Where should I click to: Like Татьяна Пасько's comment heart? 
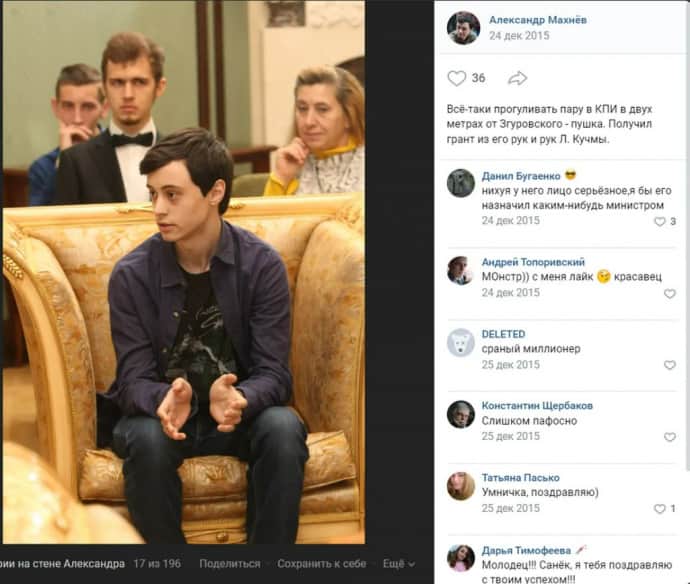(x=660, y=509)
